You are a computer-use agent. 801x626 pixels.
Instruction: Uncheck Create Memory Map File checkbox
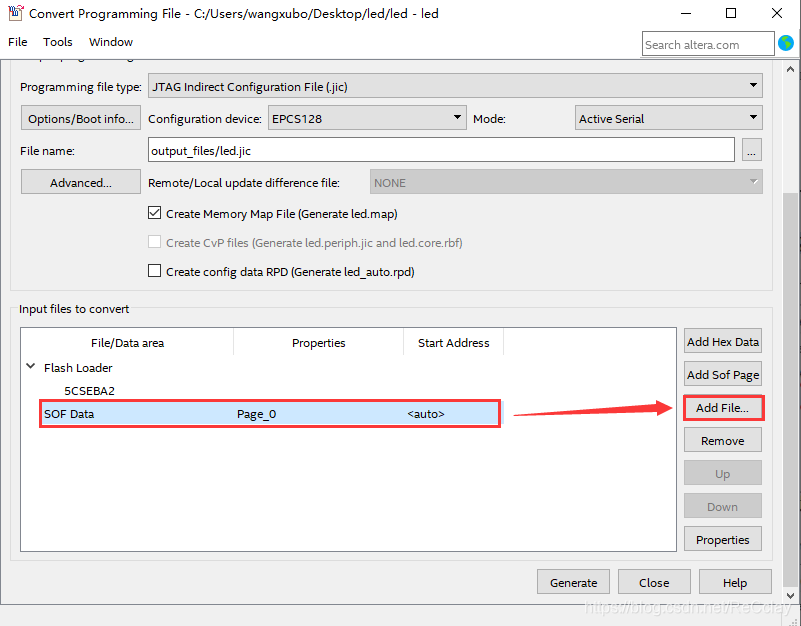click(154, 213)
